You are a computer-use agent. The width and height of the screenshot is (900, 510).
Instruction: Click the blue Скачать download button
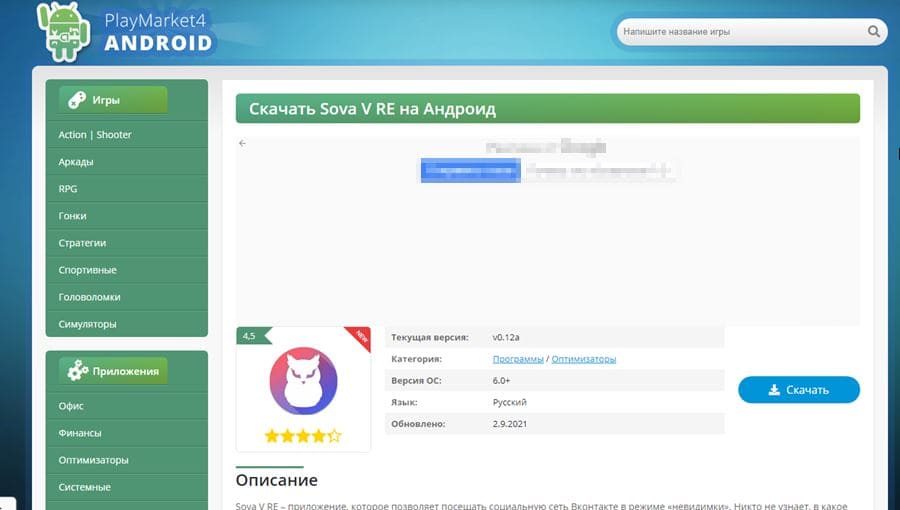(798, 390)
